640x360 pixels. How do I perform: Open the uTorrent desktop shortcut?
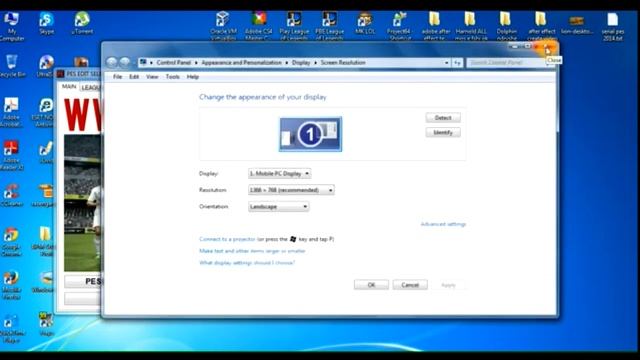pyautogui.click(x=82, y=24)
